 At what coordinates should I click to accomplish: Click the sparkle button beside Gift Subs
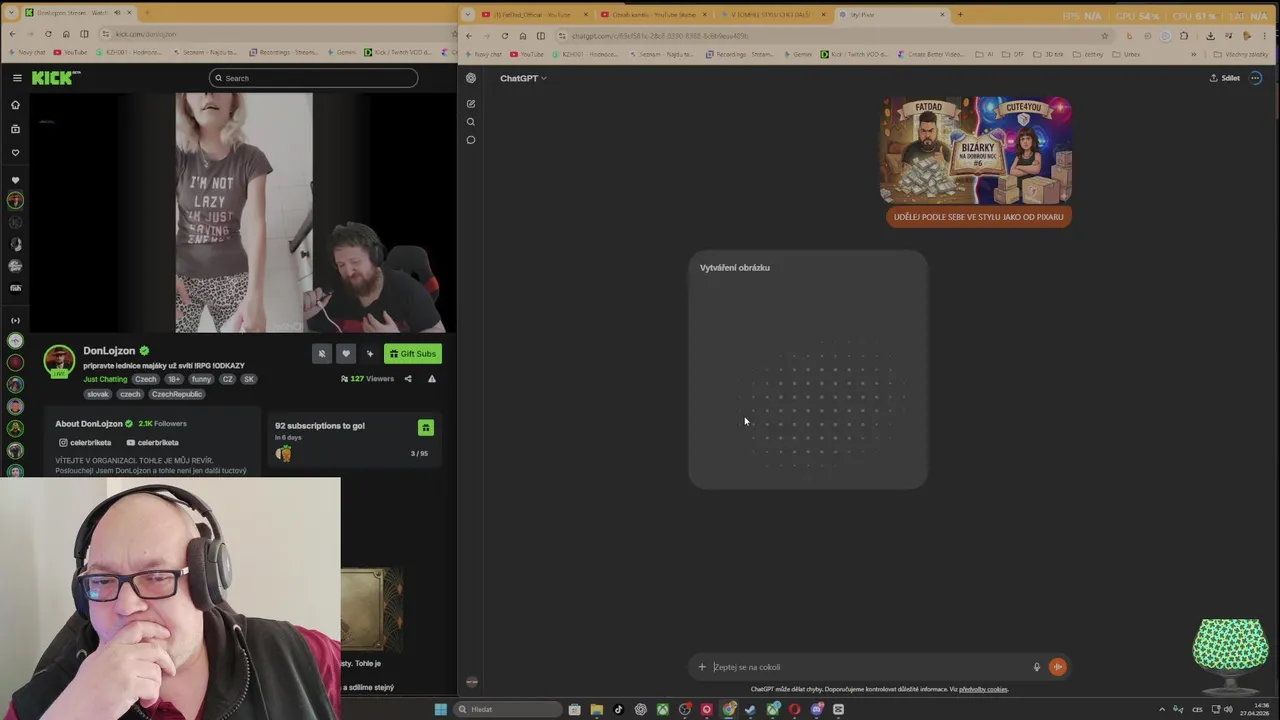coord(370,354)
